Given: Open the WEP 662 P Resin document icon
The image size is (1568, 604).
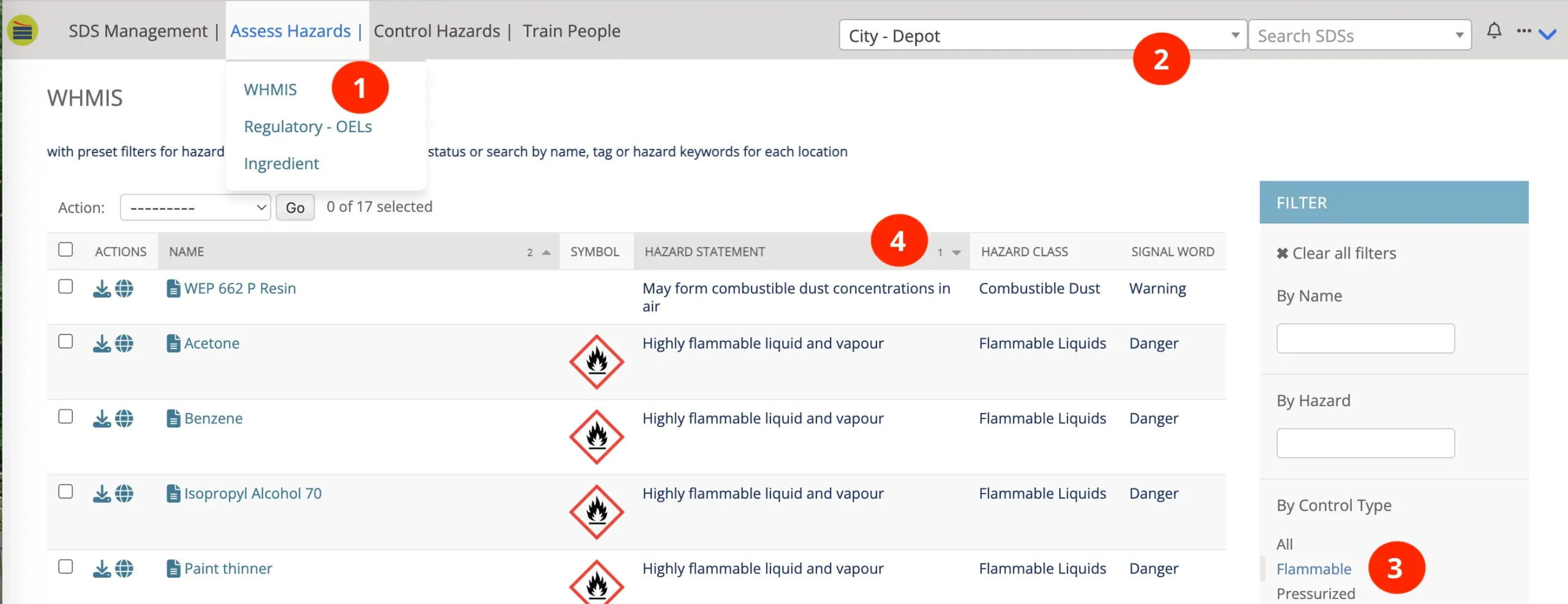Looking at the screenshot, I should (x=173, y=289).
